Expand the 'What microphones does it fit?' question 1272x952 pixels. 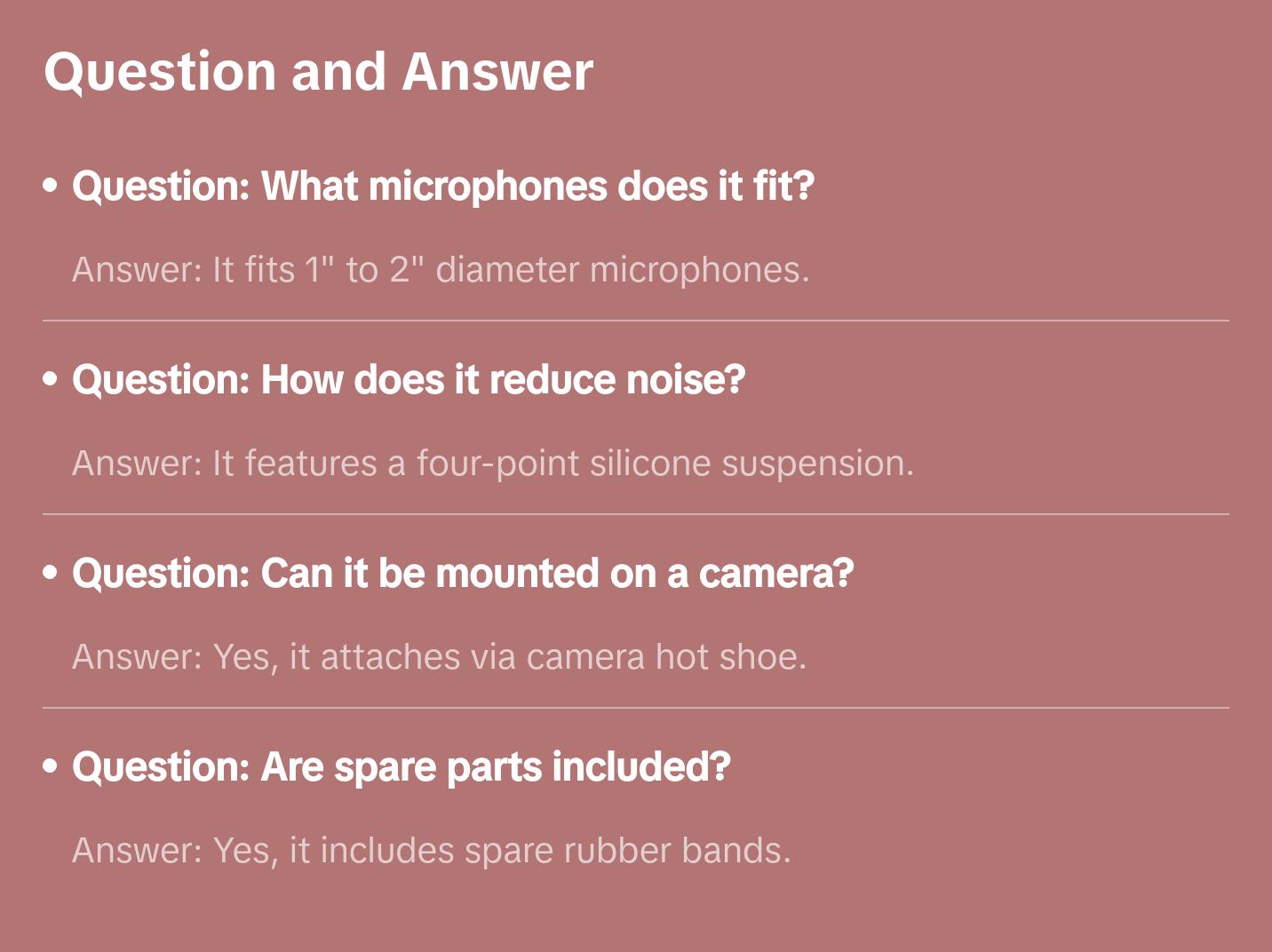[x=442, y=186]
